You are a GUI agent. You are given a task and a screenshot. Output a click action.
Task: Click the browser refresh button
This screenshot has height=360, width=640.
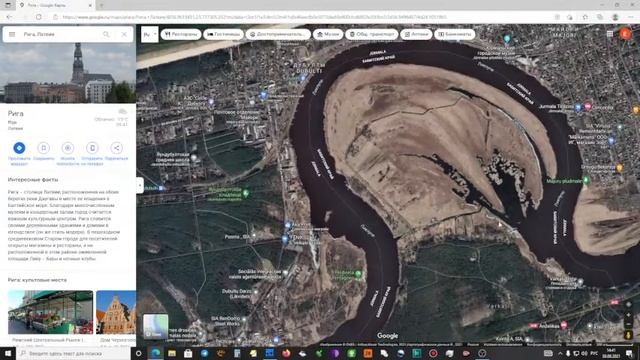pos(38,17)
